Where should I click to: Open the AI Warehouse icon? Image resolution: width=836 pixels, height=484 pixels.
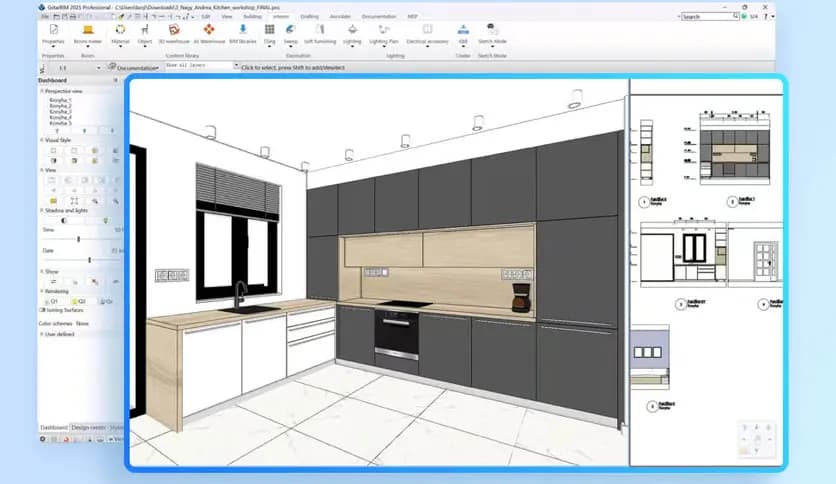point(209,30)
